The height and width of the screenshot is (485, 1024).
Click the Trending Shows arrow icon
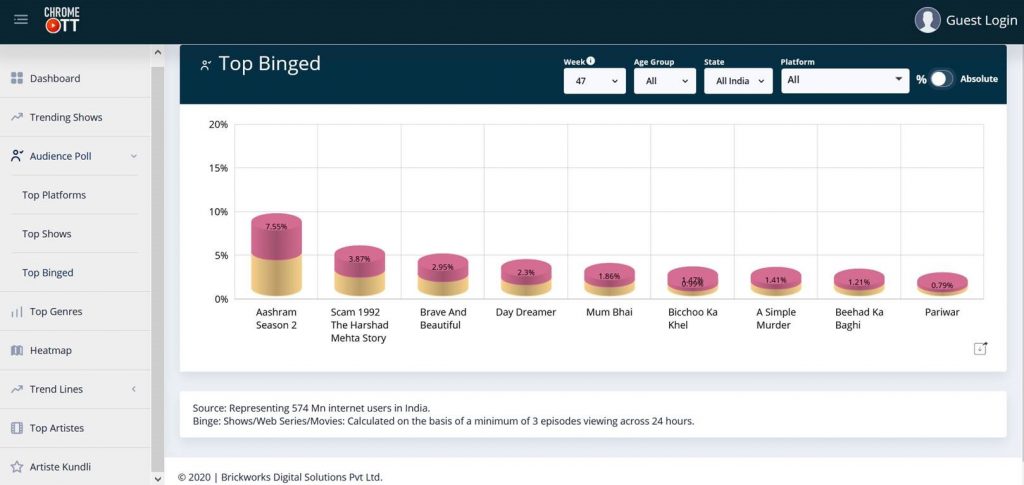17,117
